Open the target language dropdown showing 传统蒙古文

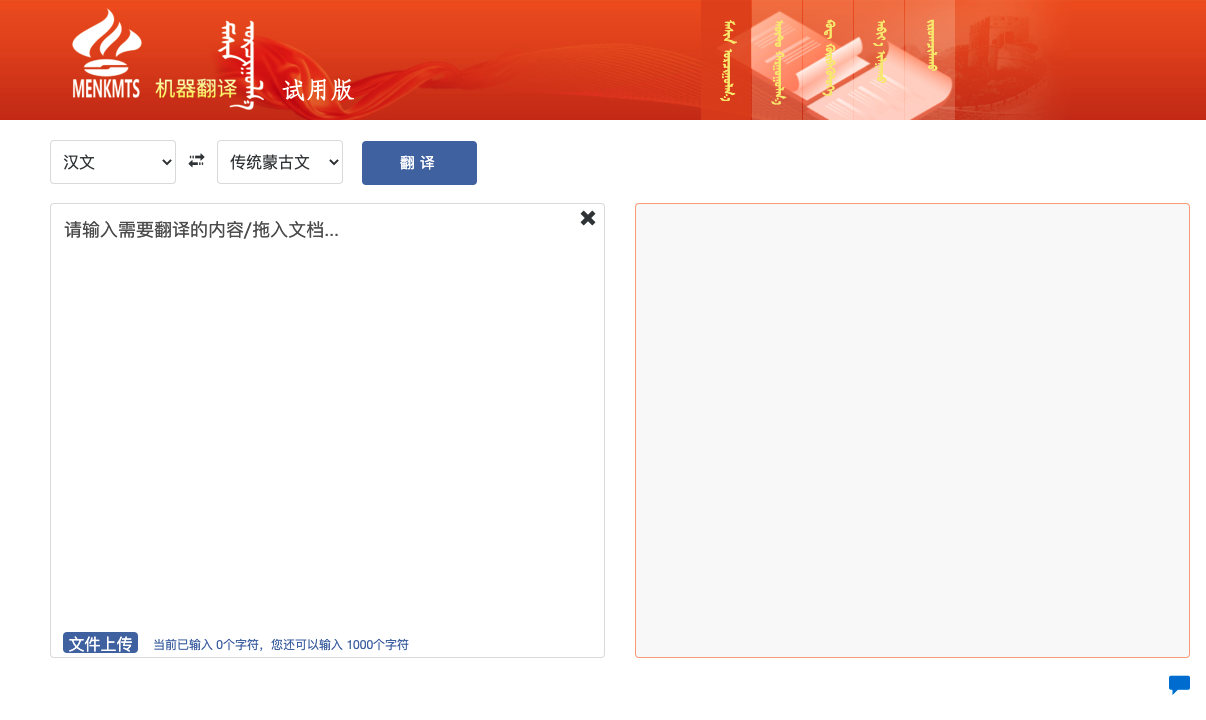click(x=279, y=161)
